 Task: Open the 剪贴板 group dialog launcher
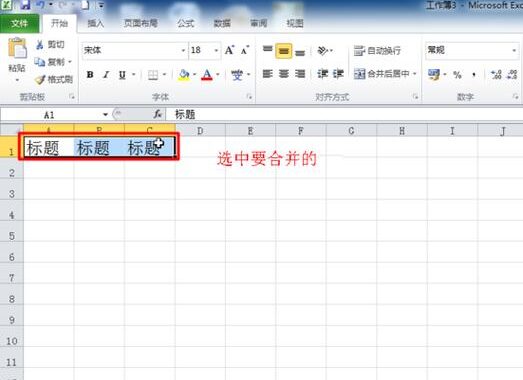pyautogui.click(x=72, y=97)
